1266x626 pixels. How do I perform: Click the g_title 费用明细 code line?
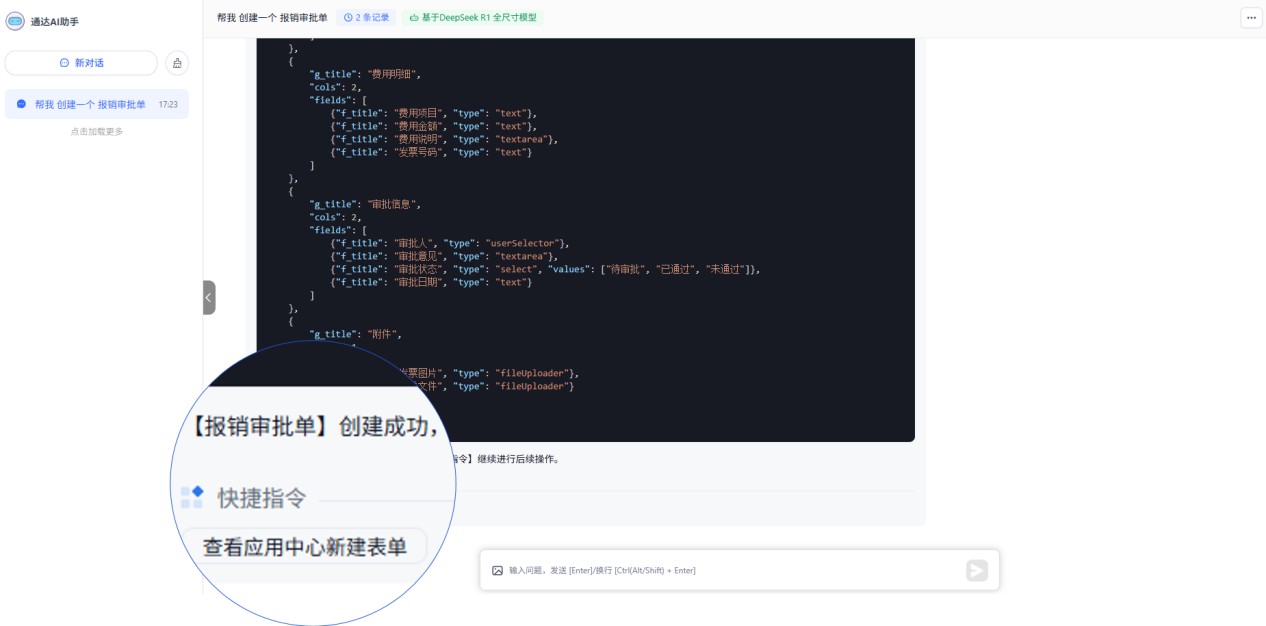pos(366,74)
